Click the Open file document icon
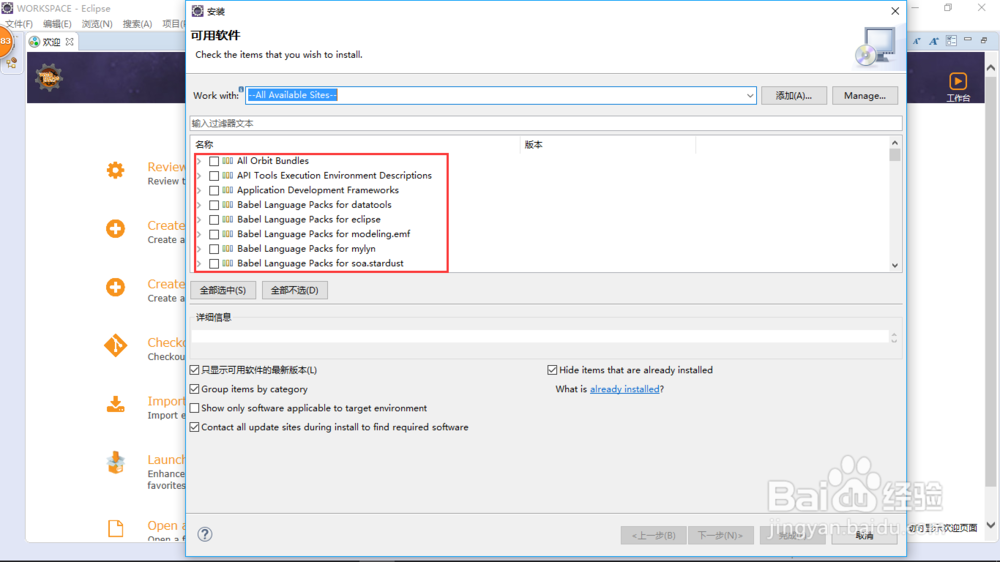This screenshot has height=562, width=1000. click(x=115, y=528)
